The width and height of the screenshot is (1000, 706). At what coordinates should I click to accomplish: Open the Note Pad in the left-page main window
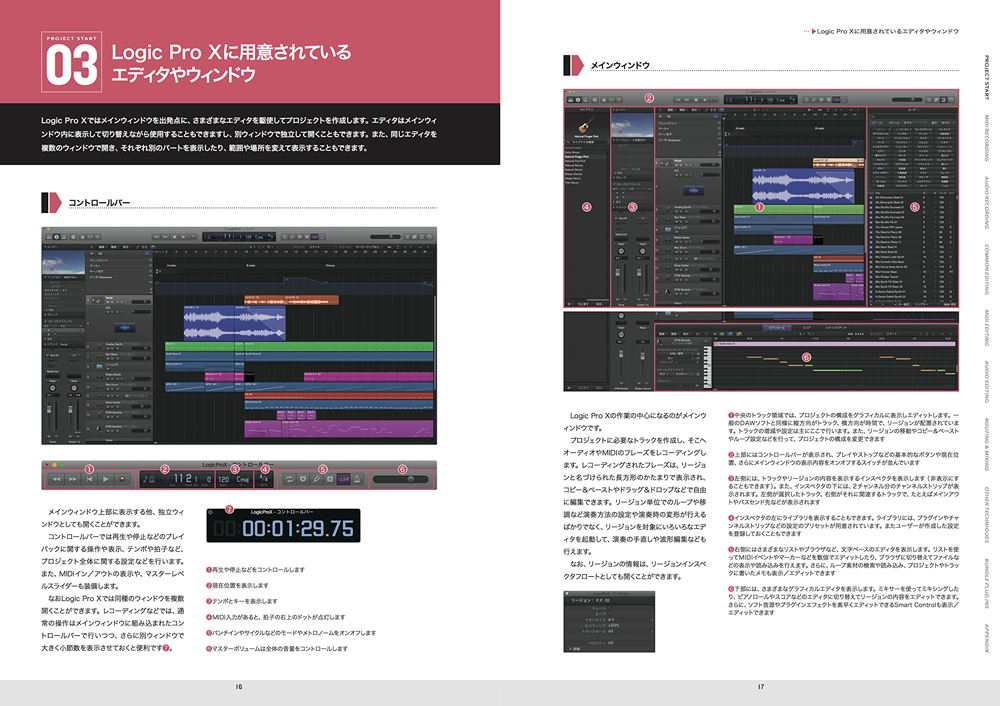click(415, 237)
